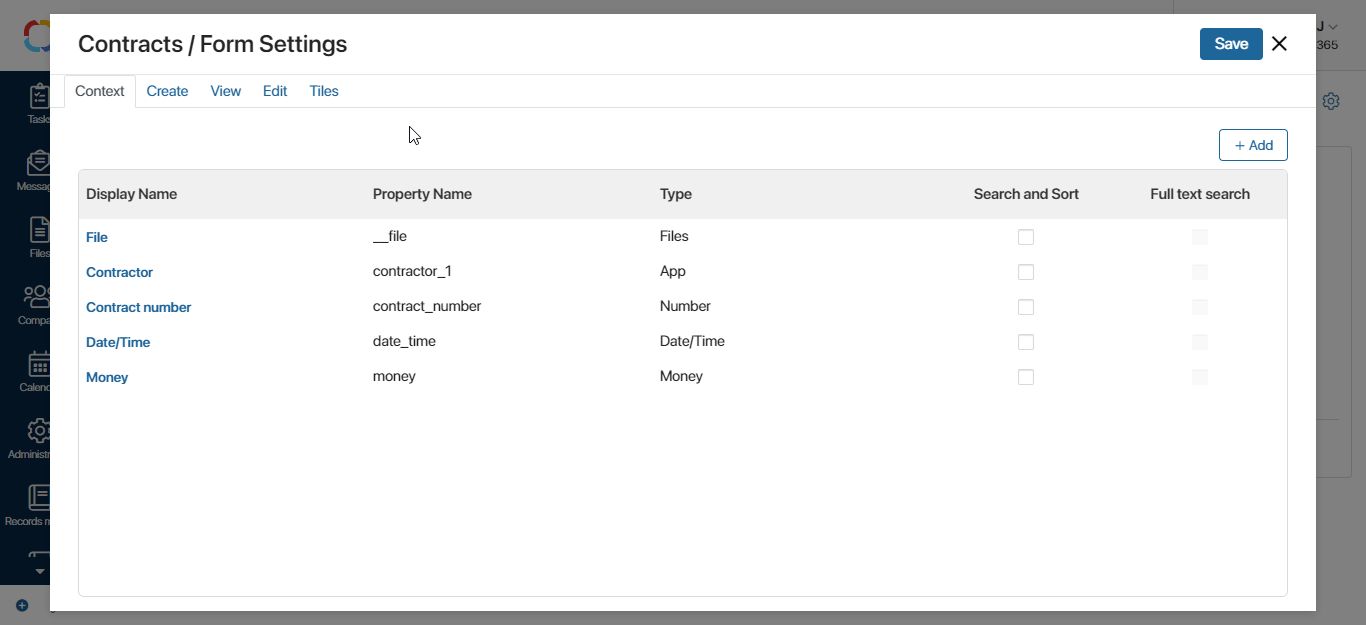Open the user menu chevron at top right
The height and width of the screenshot is (625, 1366).
1332,27
